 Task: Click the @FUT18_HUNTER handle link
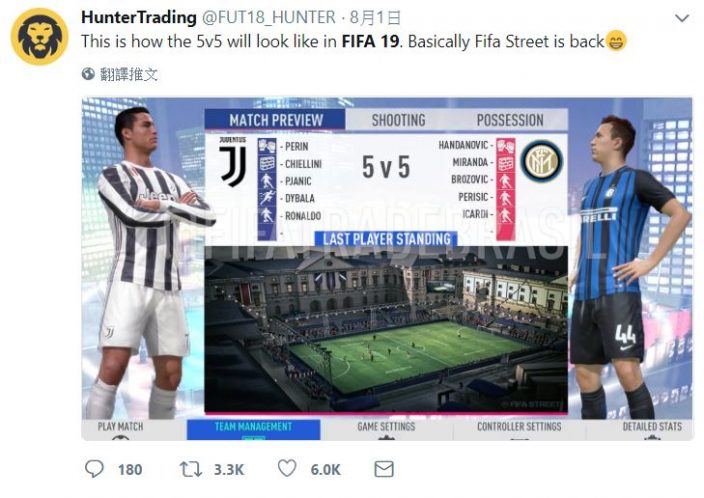pos(268,18)
